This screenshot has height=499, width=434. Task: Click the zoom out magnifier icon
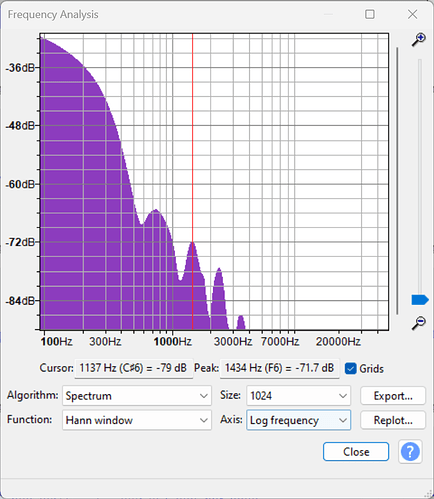pos(419,323)
